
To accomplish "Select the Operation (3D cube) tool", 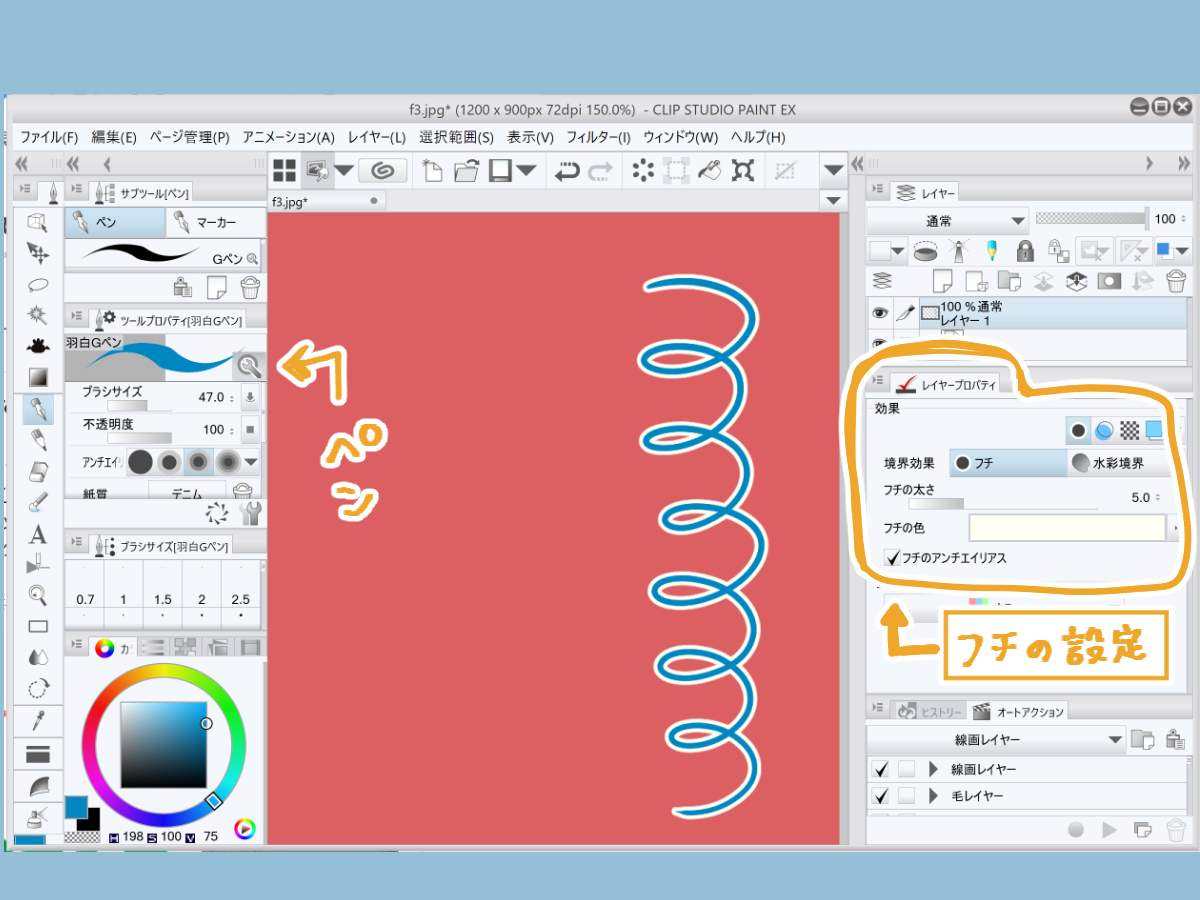I will click(38, 222).
